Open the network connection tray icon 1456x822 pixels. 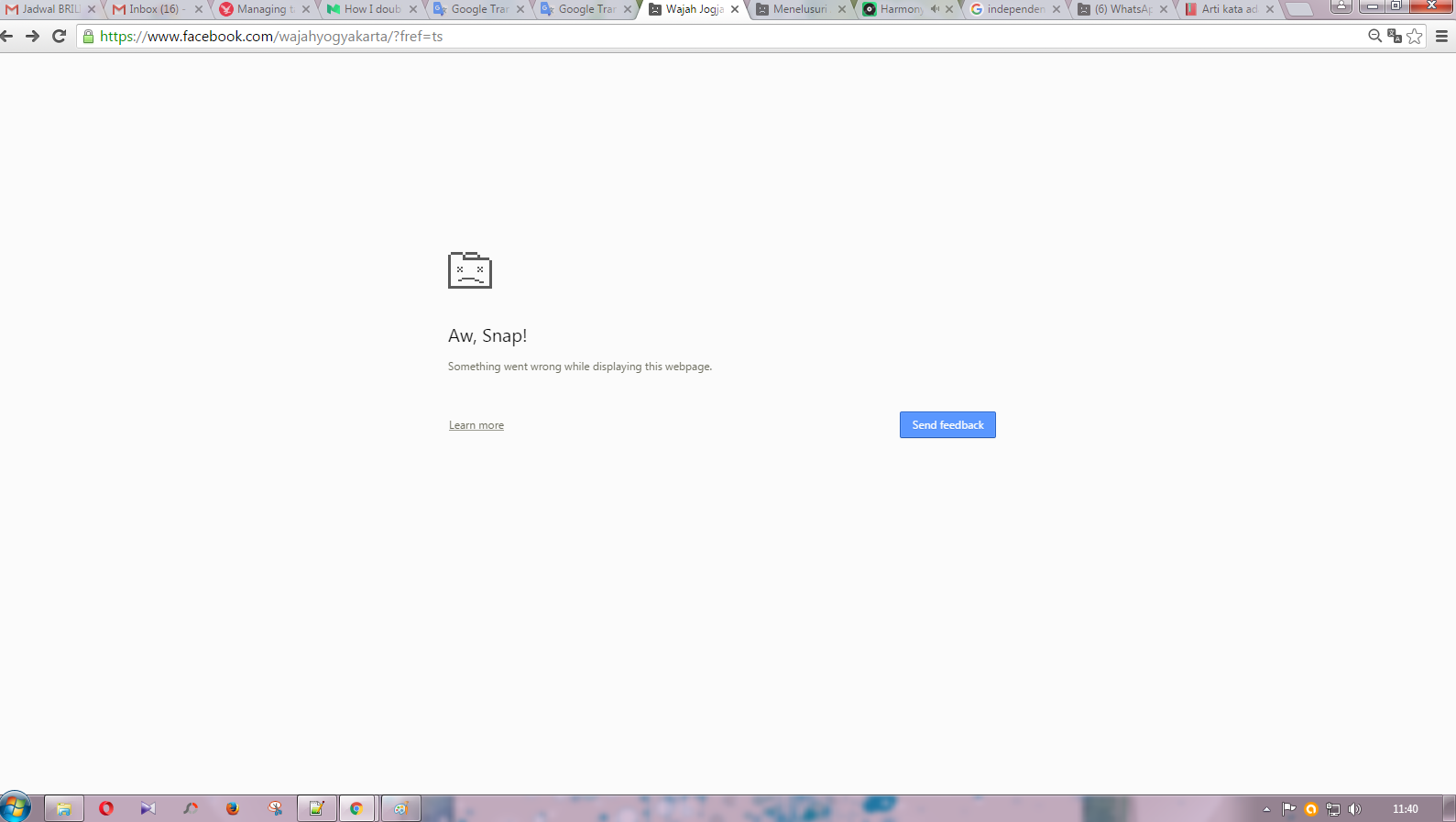point(1333,809)
